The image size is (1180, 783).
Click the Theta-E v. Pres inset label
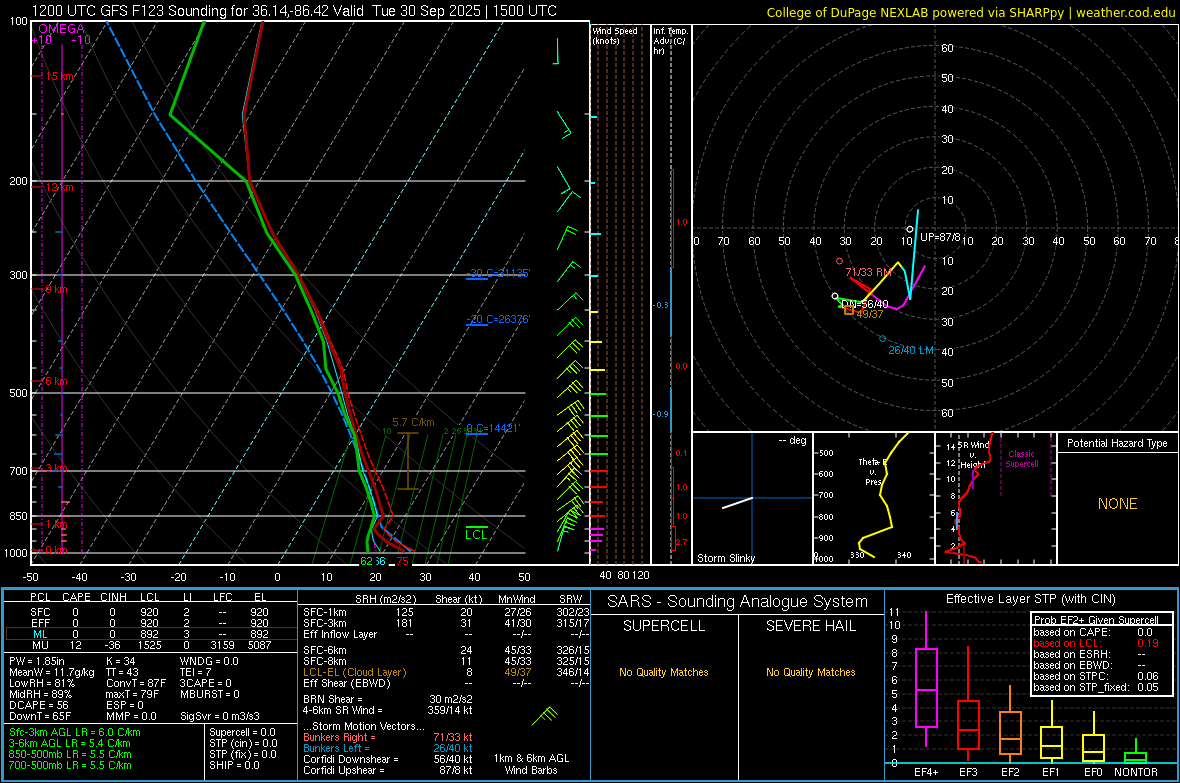click(871, 472)
